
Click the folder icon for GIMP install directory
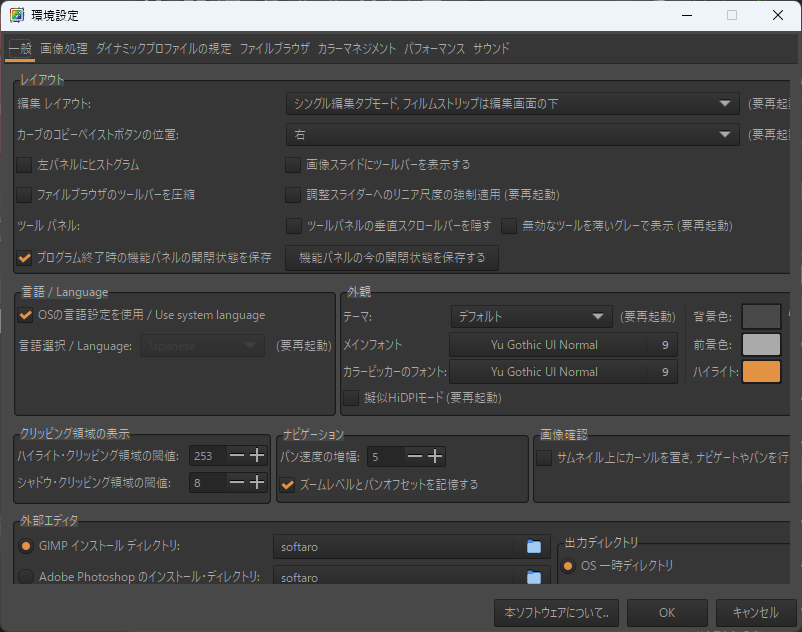(533, 546)
